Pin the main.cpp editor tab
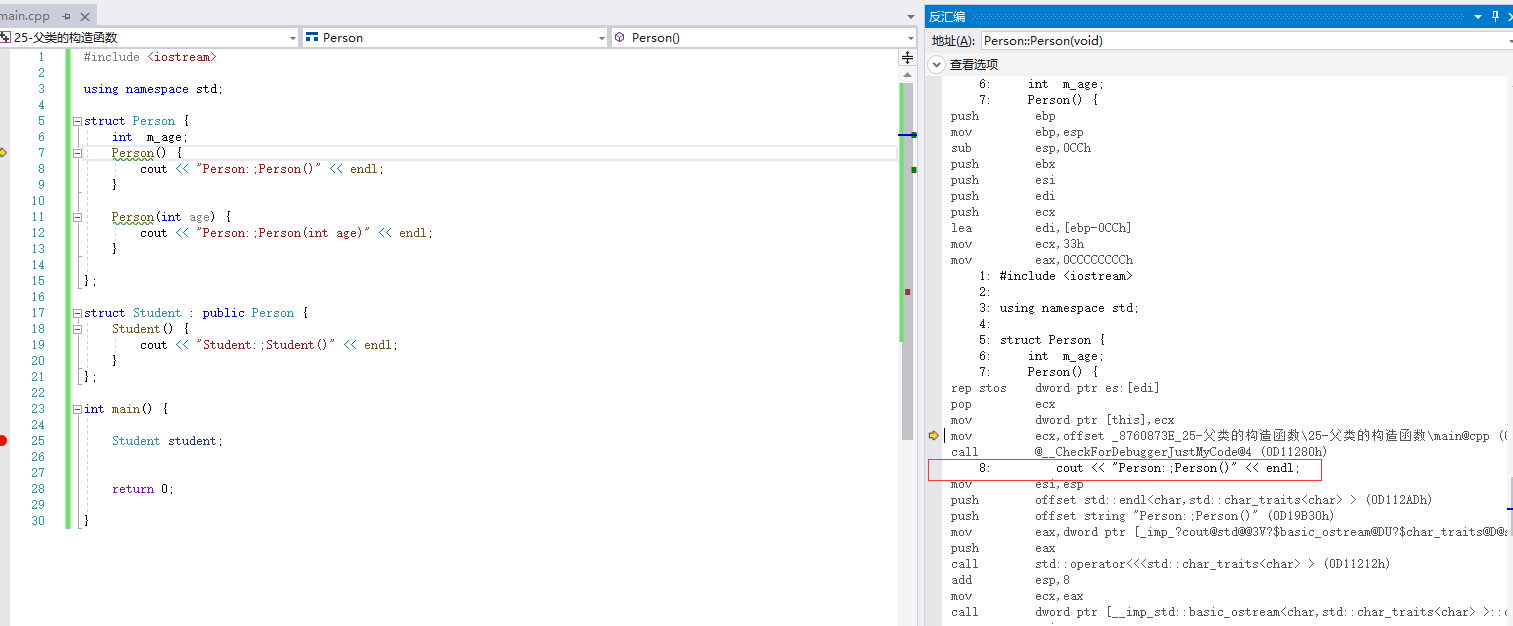 point(66,16)
